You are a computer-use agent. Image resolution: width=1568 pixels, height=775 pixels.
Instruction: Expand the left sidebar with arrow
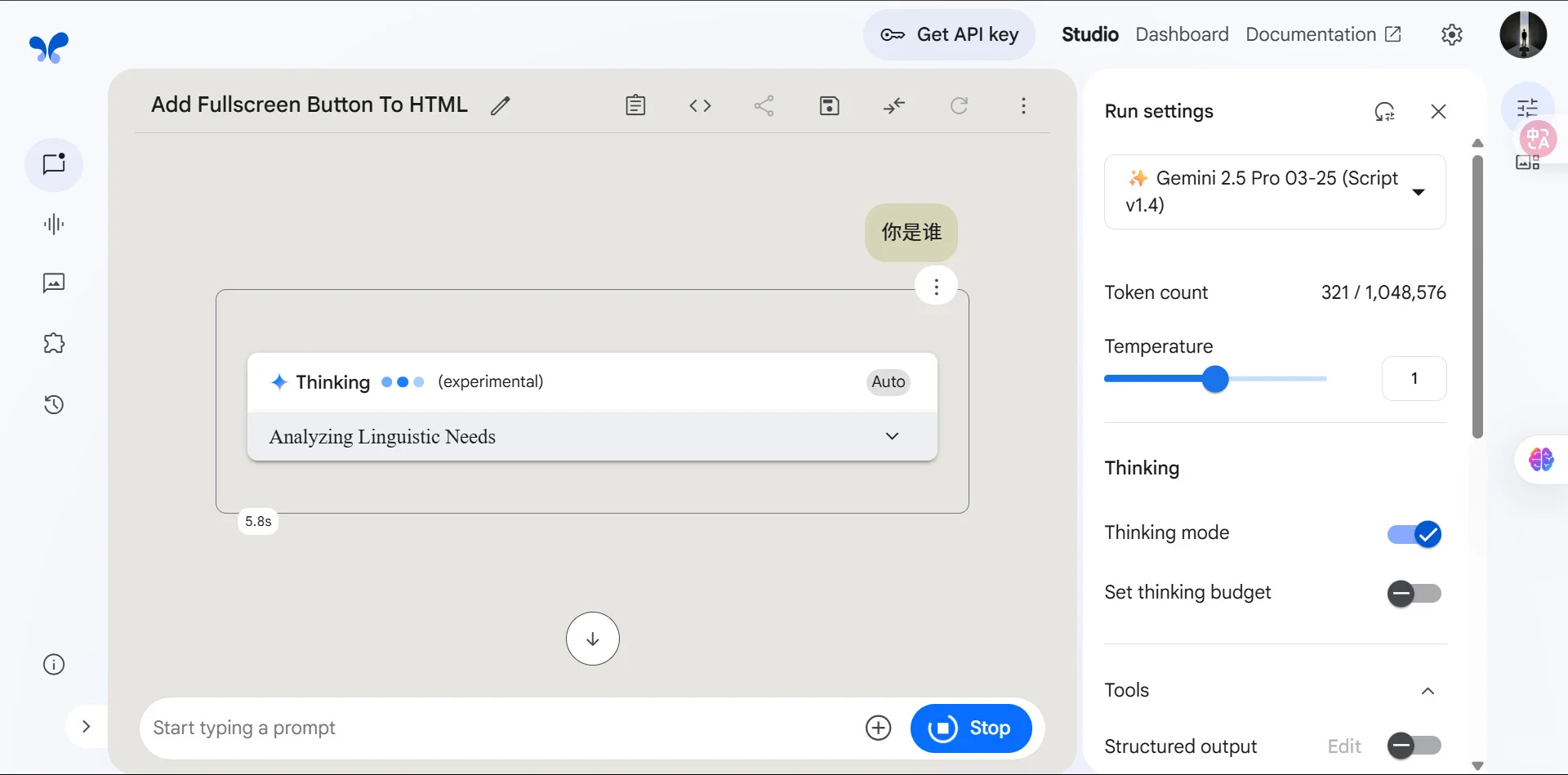87,727
